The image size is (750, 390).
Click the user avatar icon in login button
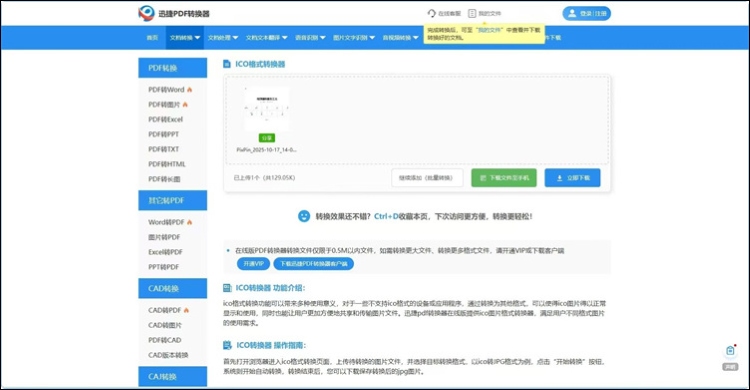tap(572, 13)
